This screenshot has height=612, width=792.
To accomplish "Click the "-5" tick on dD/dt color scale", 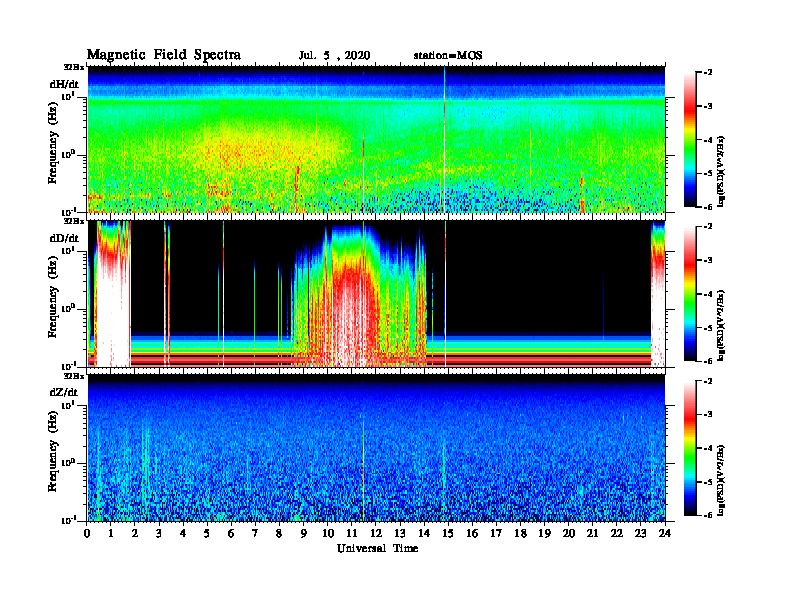I will coord(708,328).
